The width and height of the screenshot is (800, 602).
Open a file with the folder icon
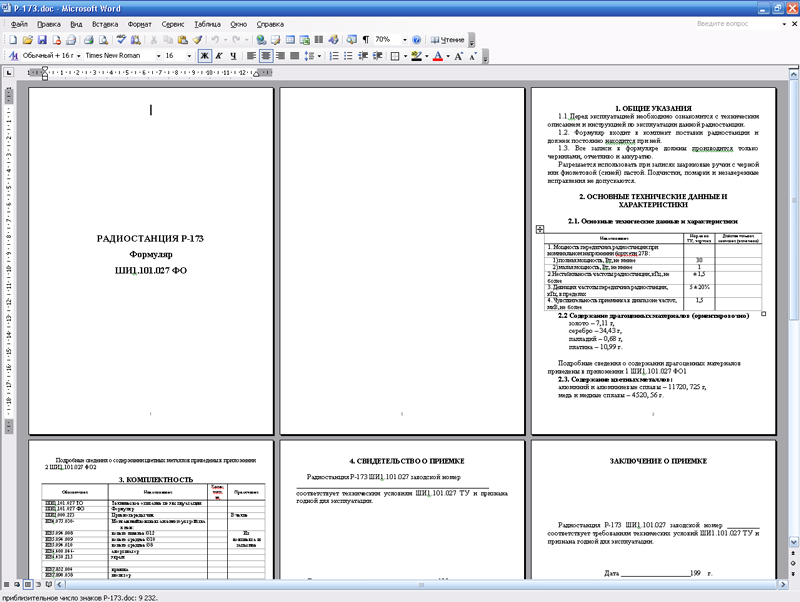[x=27, y=40]
